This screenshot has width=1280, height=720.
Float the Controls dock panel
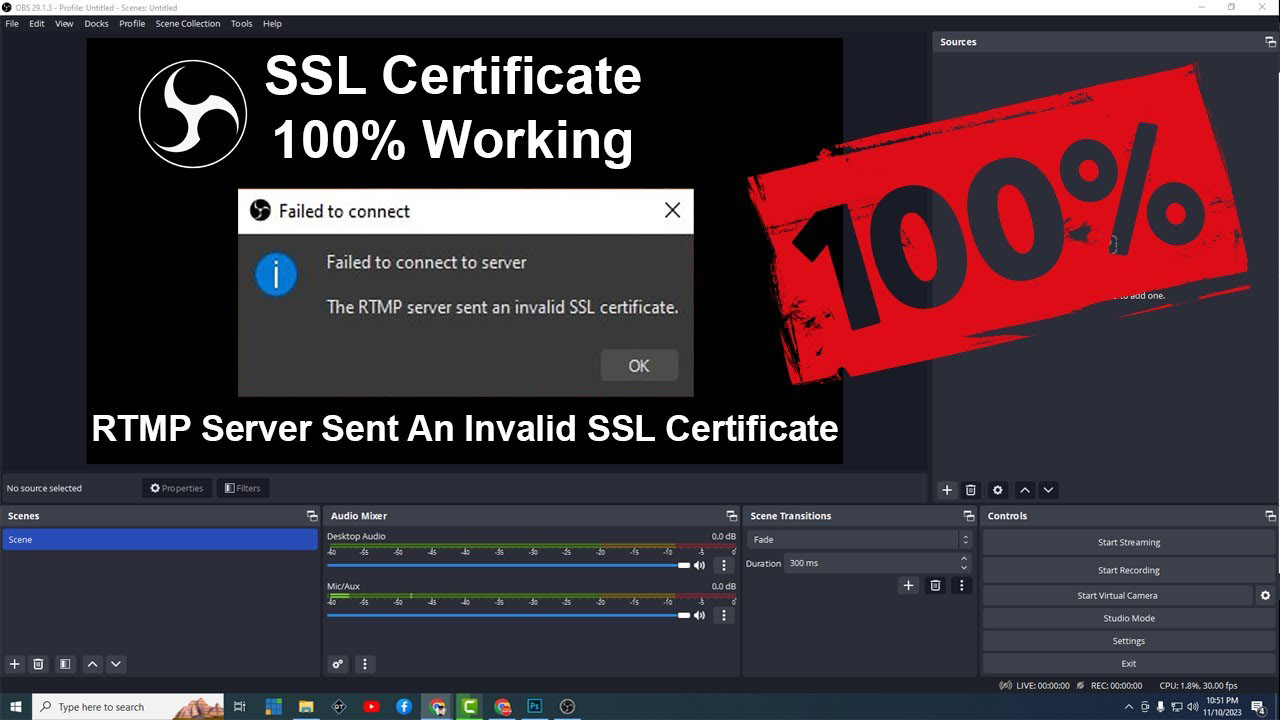pyautogui.click(x=1270, y=516)
